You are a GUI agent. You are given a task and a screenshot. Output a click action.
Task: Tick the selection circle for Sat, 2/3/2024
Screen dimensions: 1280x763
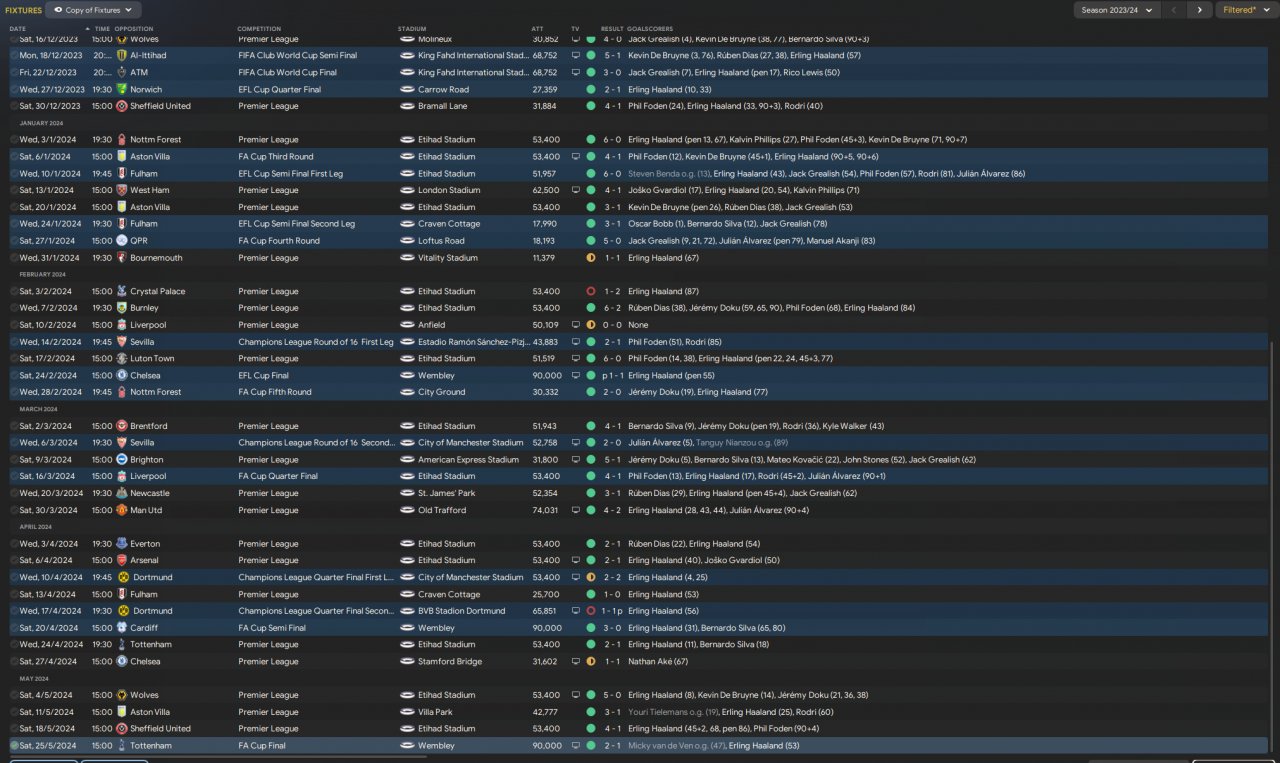point(14,426)
